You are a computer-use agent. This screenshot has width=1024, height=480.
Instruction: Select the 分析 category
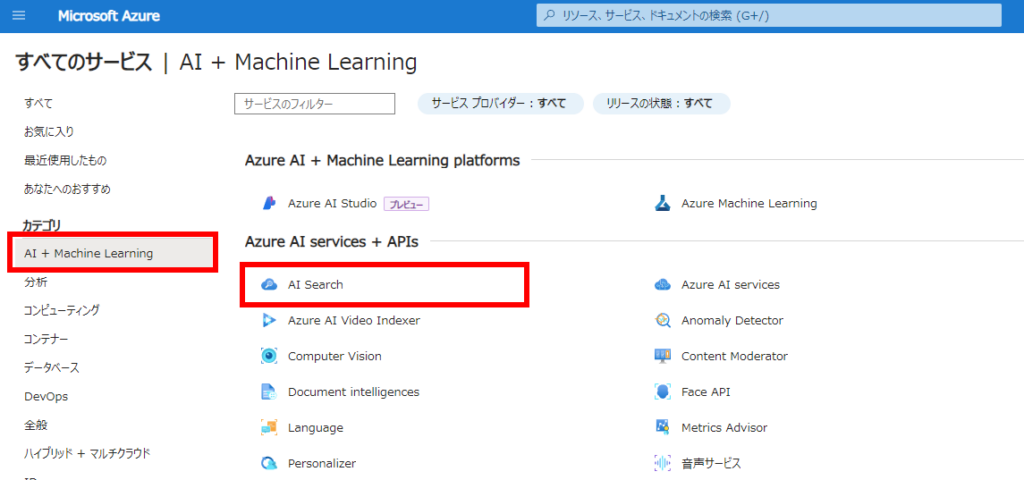coord(35,282)
